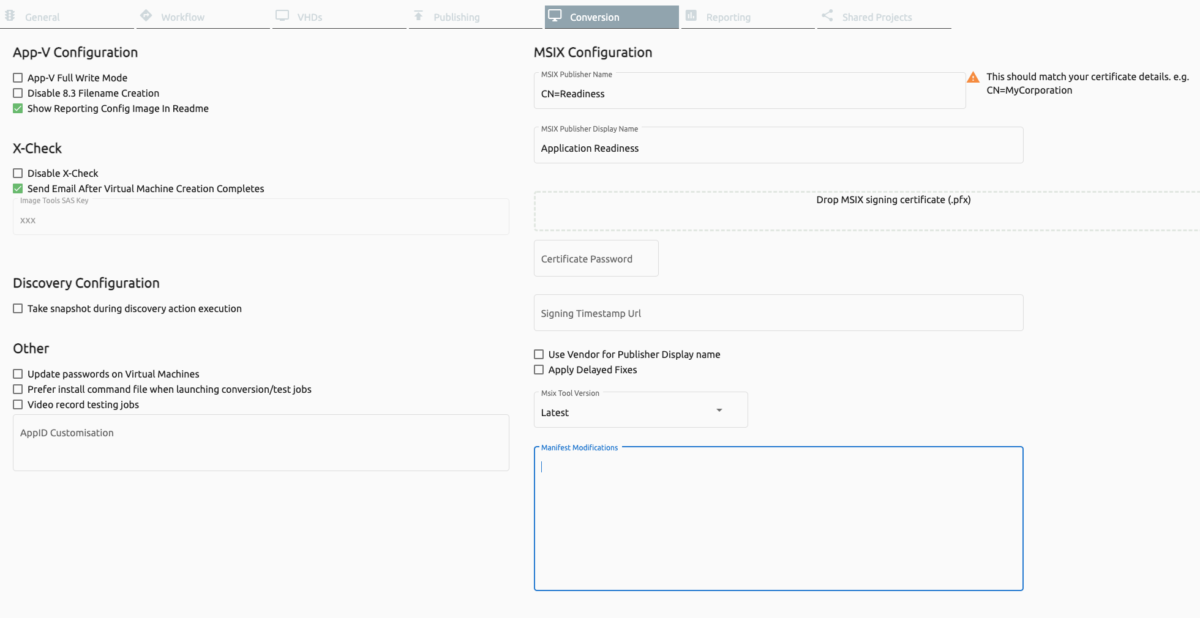Click the VHDs monitor icon
This screenshot has height=618, width=1200.
tap(282, 16)
